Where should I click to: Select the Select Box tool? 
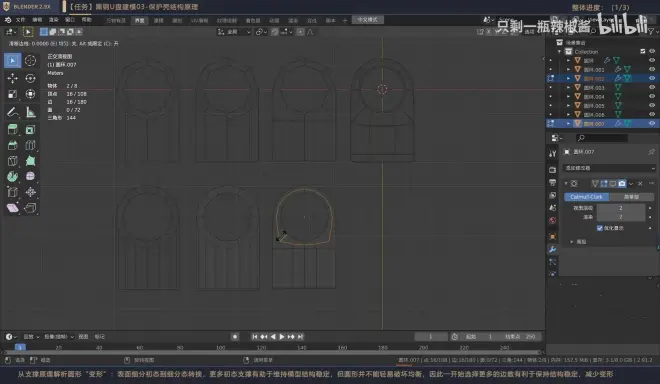tap(13, 61)
